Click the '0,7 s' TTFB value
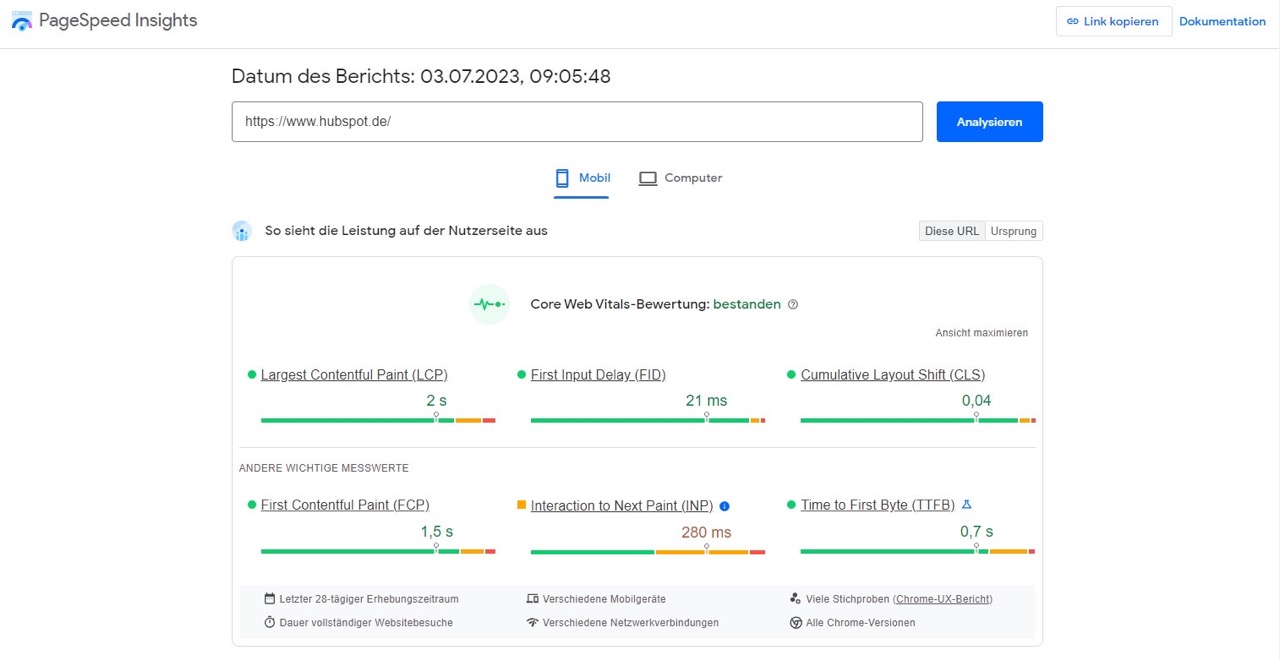Screen dimensions: 1280x661 coord(977,532)
